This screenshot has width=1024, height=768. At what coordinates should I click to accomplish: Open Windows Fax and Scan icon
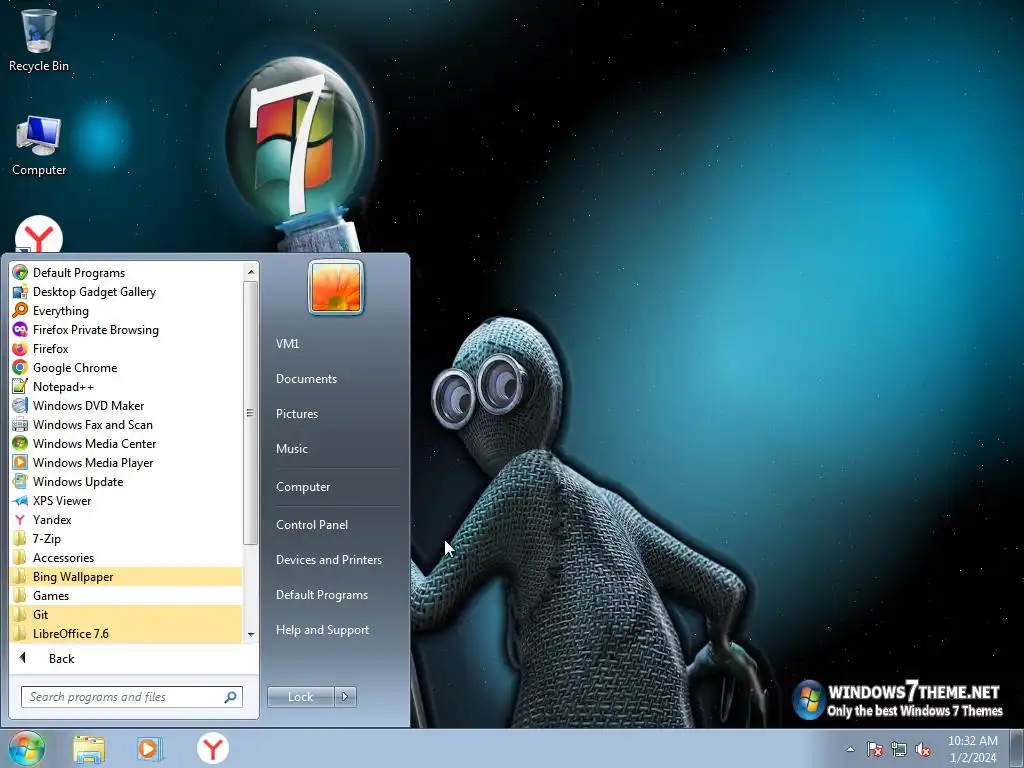click(x=20, y=424)
